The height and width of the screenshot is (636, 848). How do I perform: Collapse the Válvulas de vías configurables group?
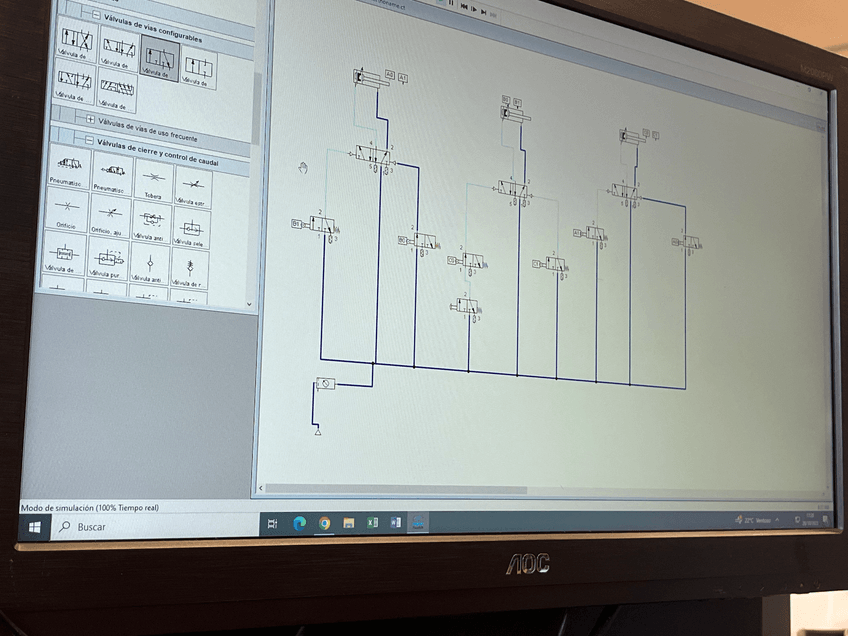(x=96, y=15)
